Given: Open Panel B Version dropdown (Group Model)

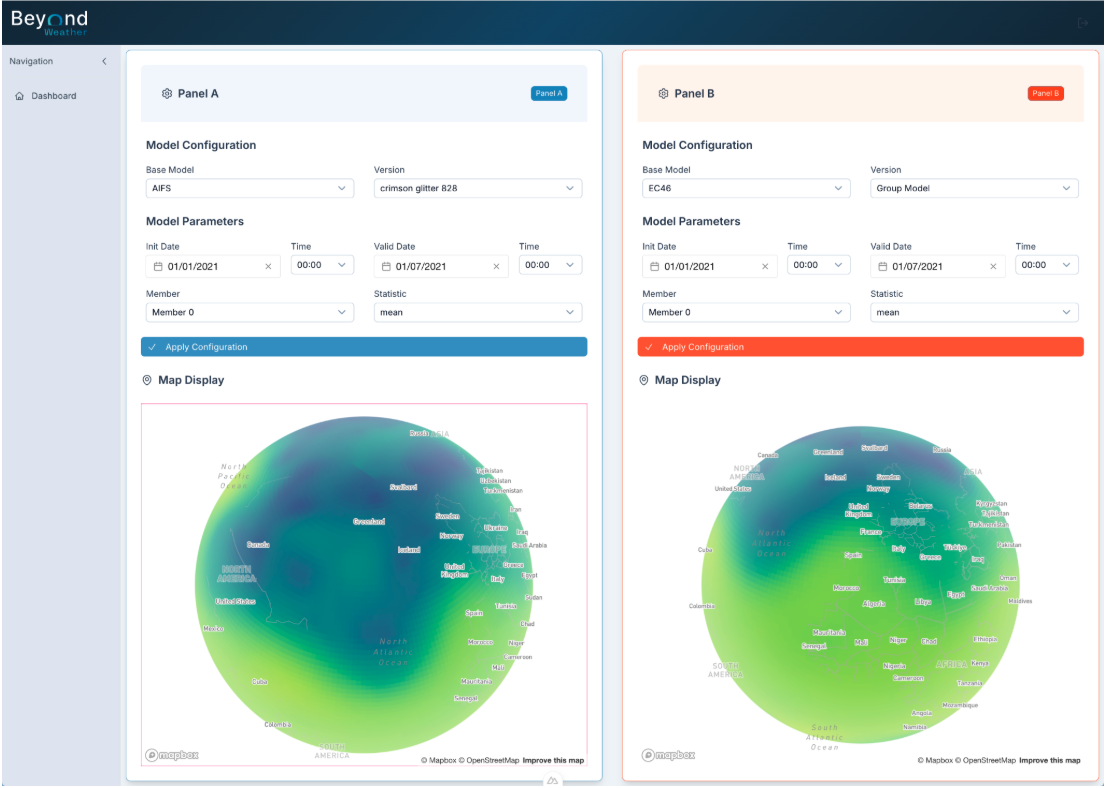Looking at the screenshot, I should (x=974, y=188).
